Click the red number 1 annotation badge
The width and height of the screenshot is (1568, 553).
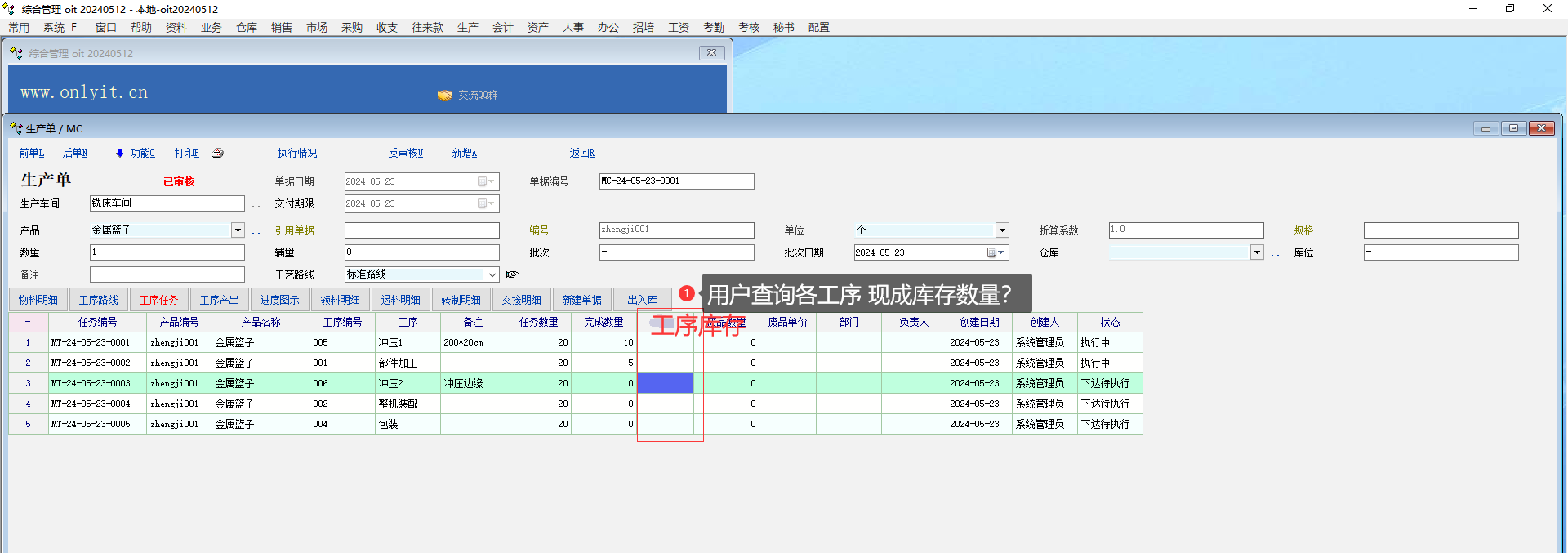pyautogui.click(x=687, y=292)
